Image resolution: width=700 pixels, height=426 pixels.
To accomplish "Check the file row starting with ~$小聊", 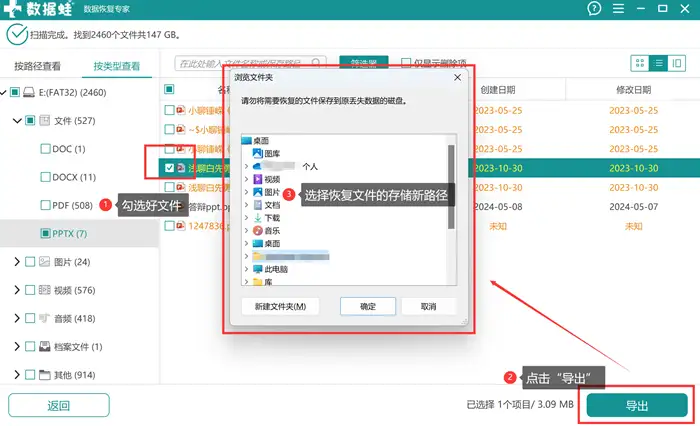I will tap(169, 129).
